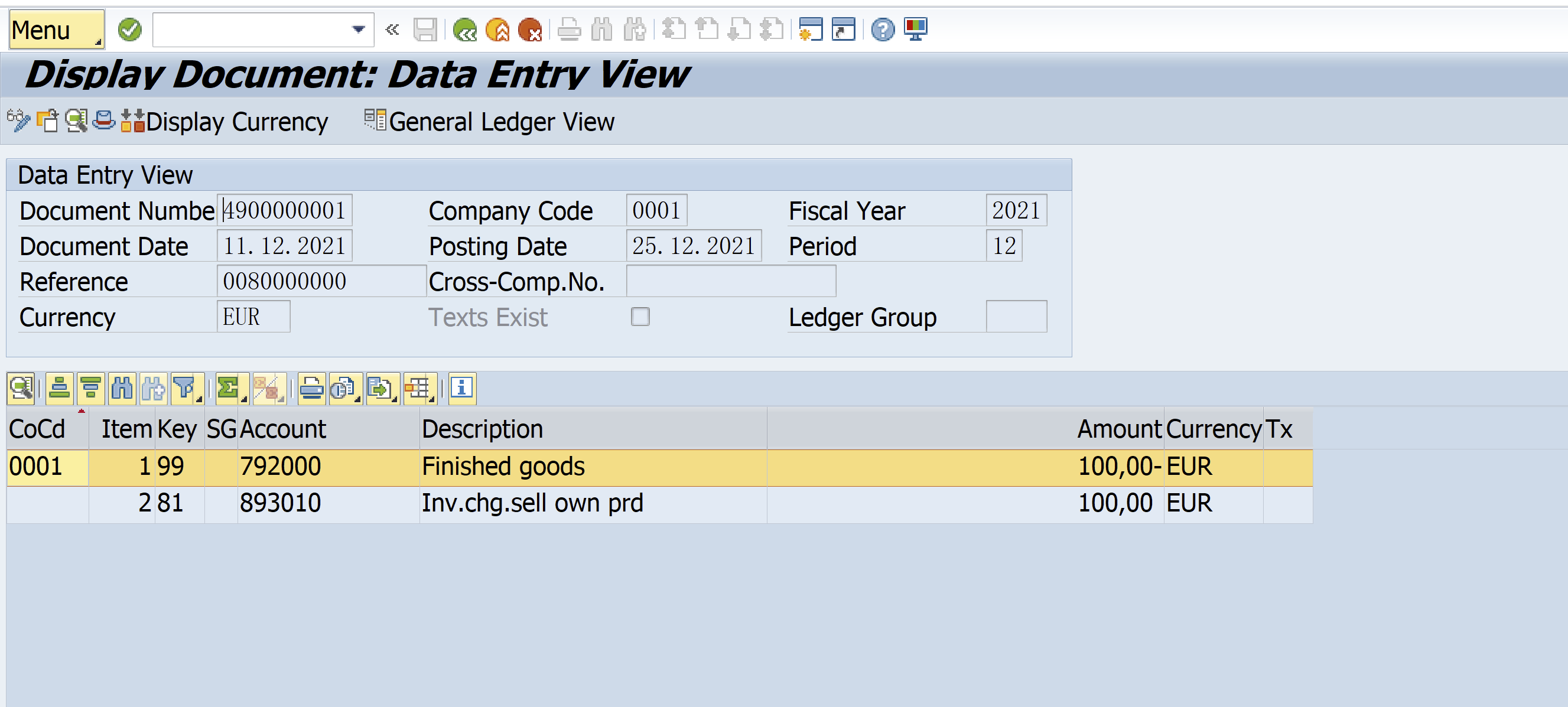The height and width of the screenshot is (707, 1568).
Task: Click the Currency field showing EUR
Action: pyautogui.click(x=253, y=317)
